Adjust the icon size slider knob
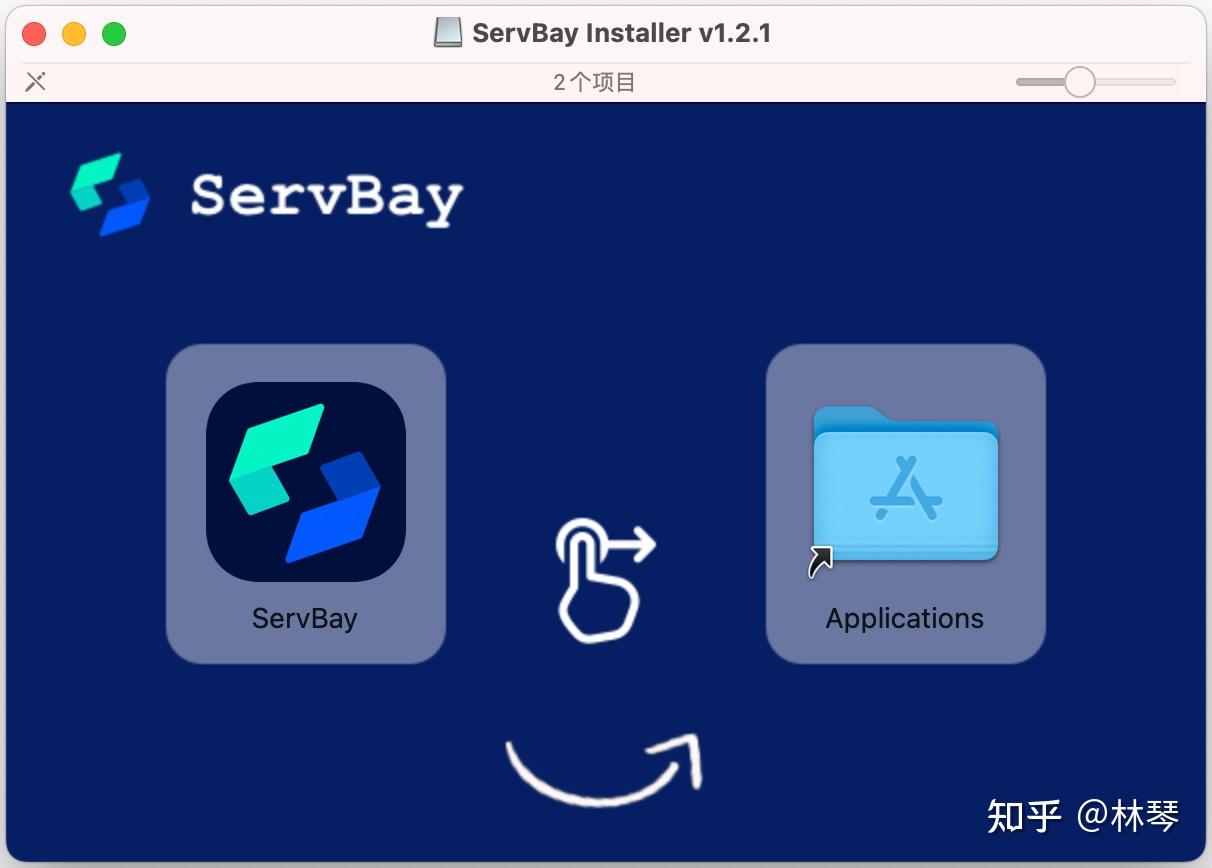Screen dimensions: 1212x868 pos(1079,82)
